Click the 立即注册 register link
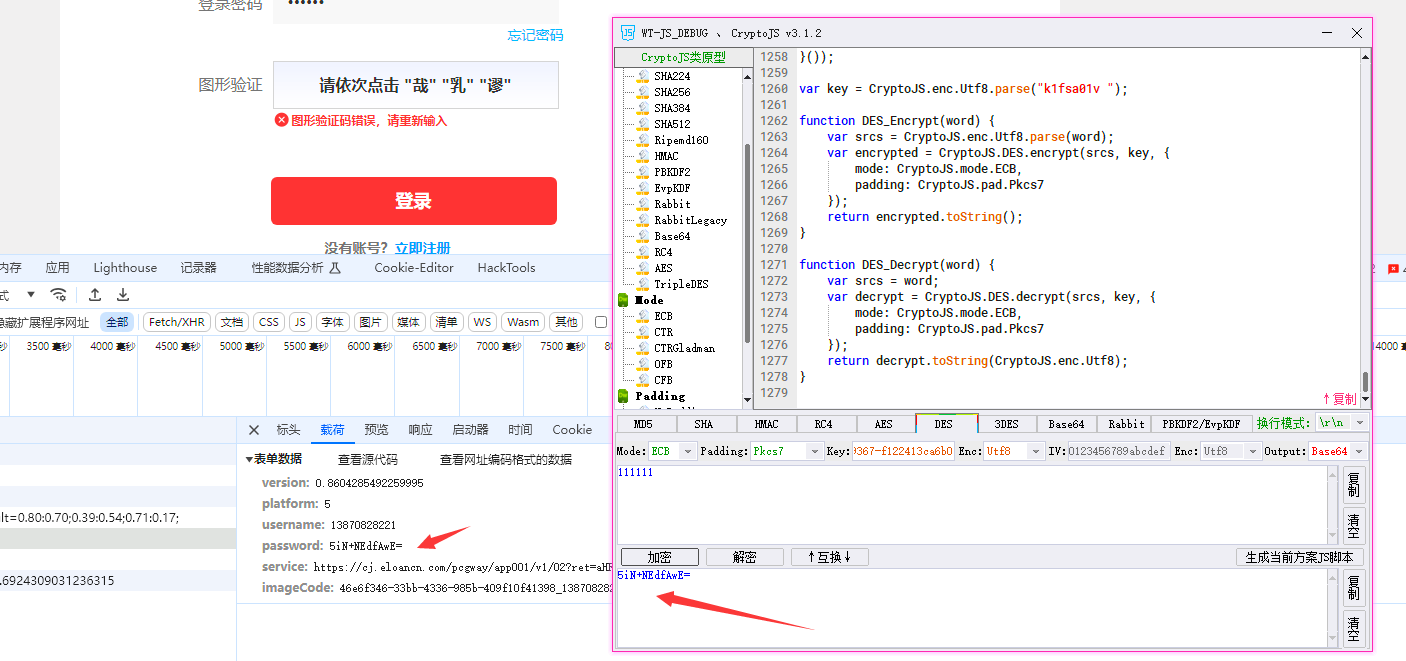 pyautogui.click(x=422, y=248)
